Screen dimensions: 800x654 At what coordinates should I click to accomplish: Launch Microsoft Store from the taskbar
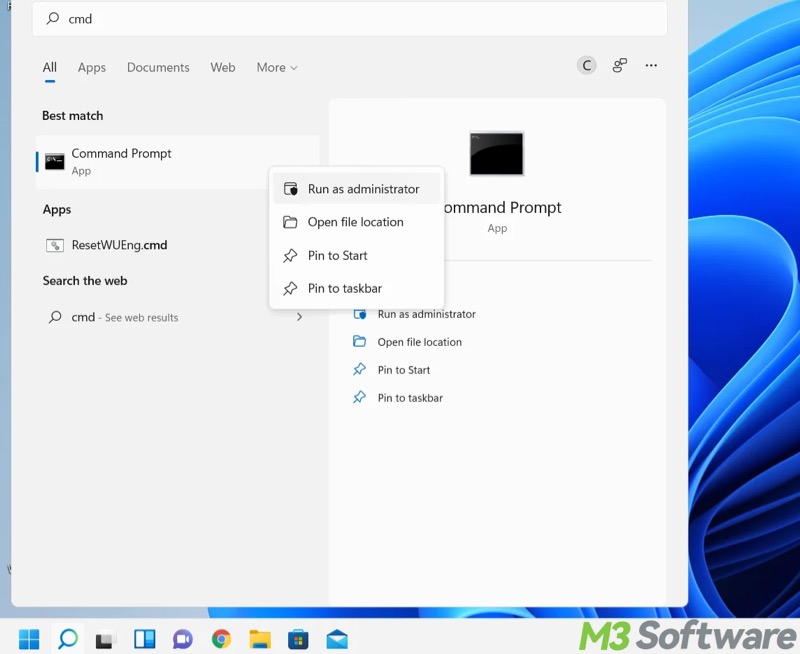point(298,639)
